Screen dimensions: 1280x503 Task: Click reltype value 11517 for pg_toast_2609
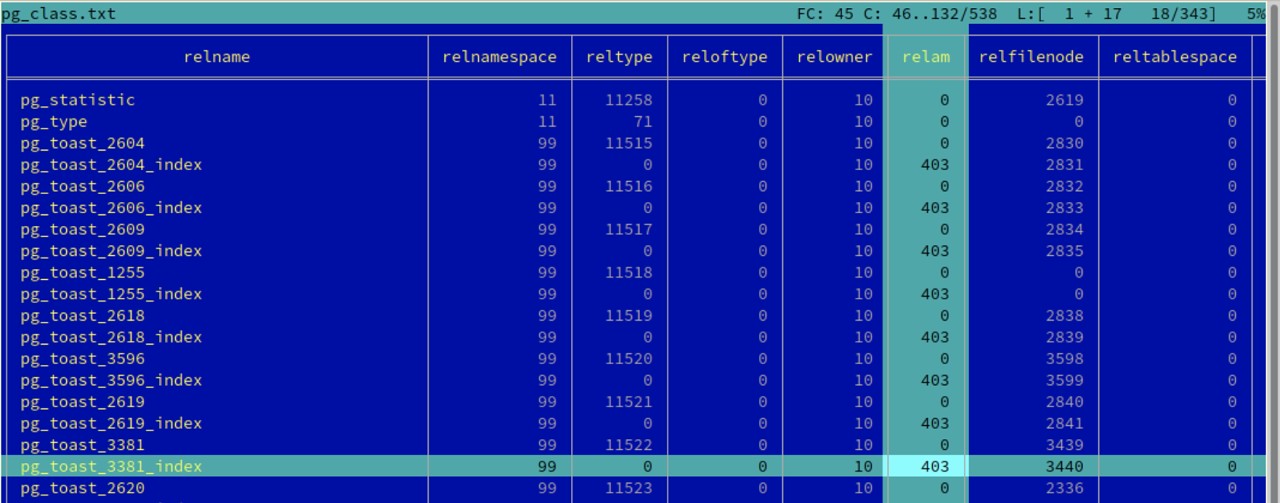click(x=629, y=230)
